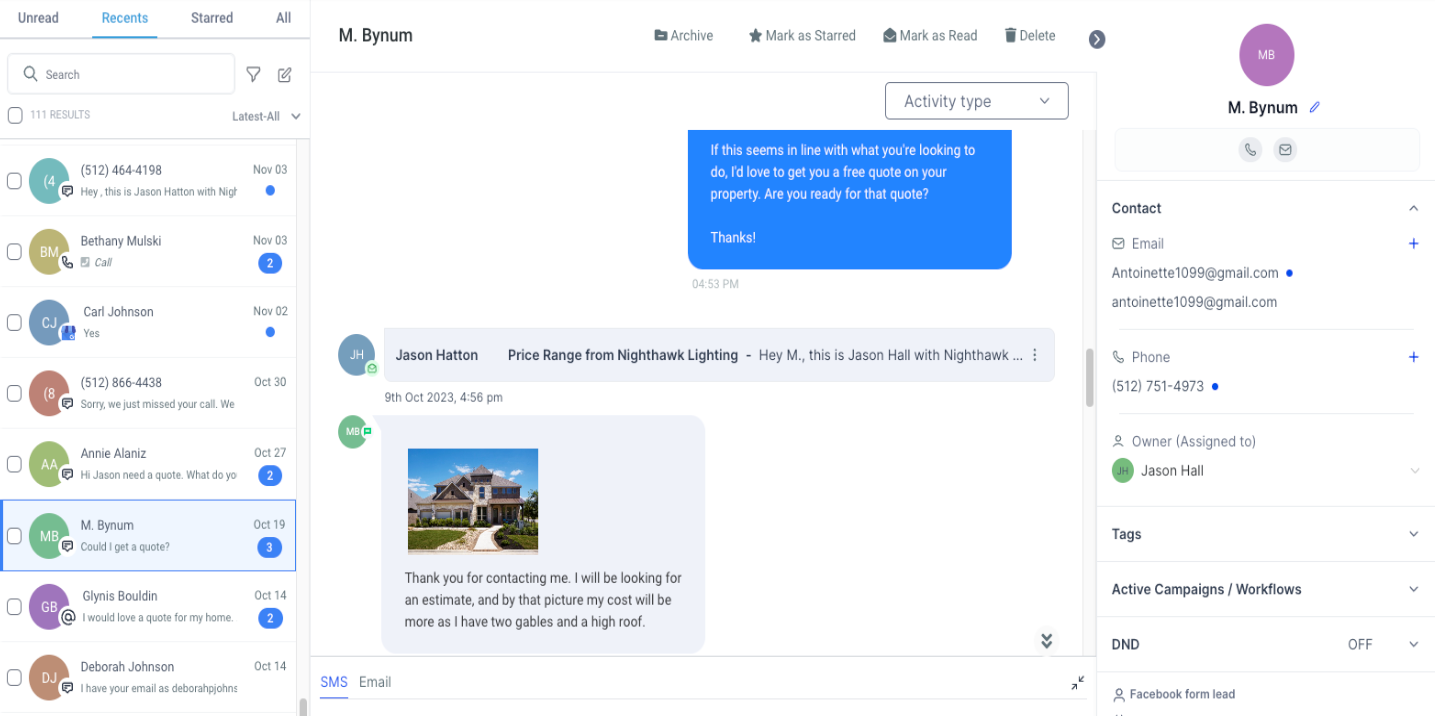Open the house photo thumbnail

473,500
